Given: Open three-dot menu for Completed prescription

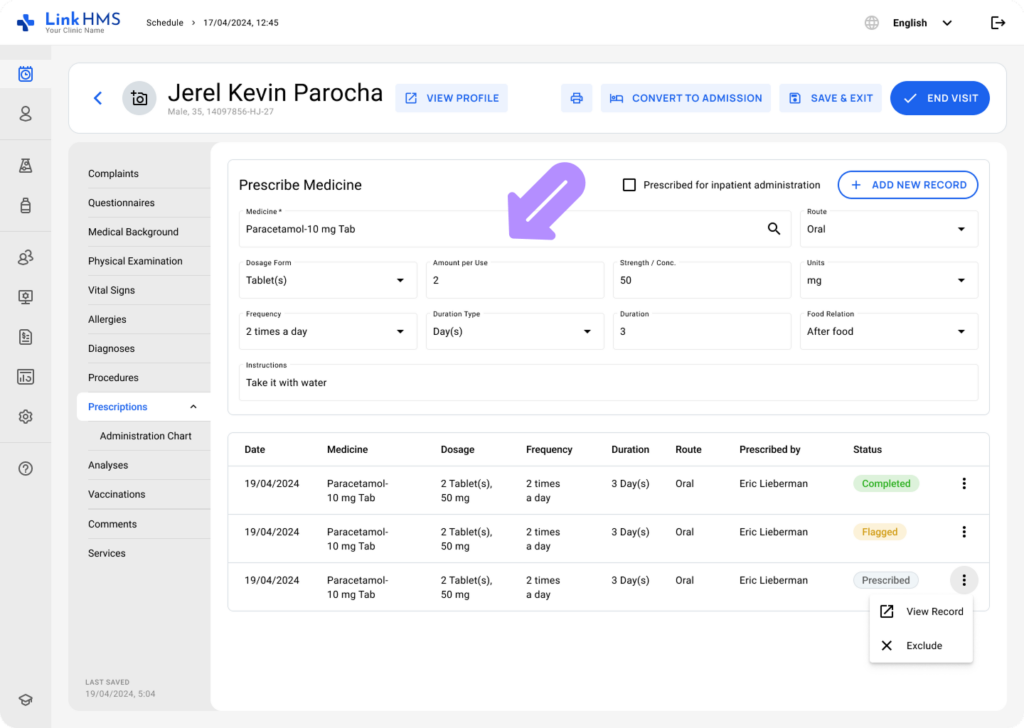Looking at the screenshot, I should 963,484.
